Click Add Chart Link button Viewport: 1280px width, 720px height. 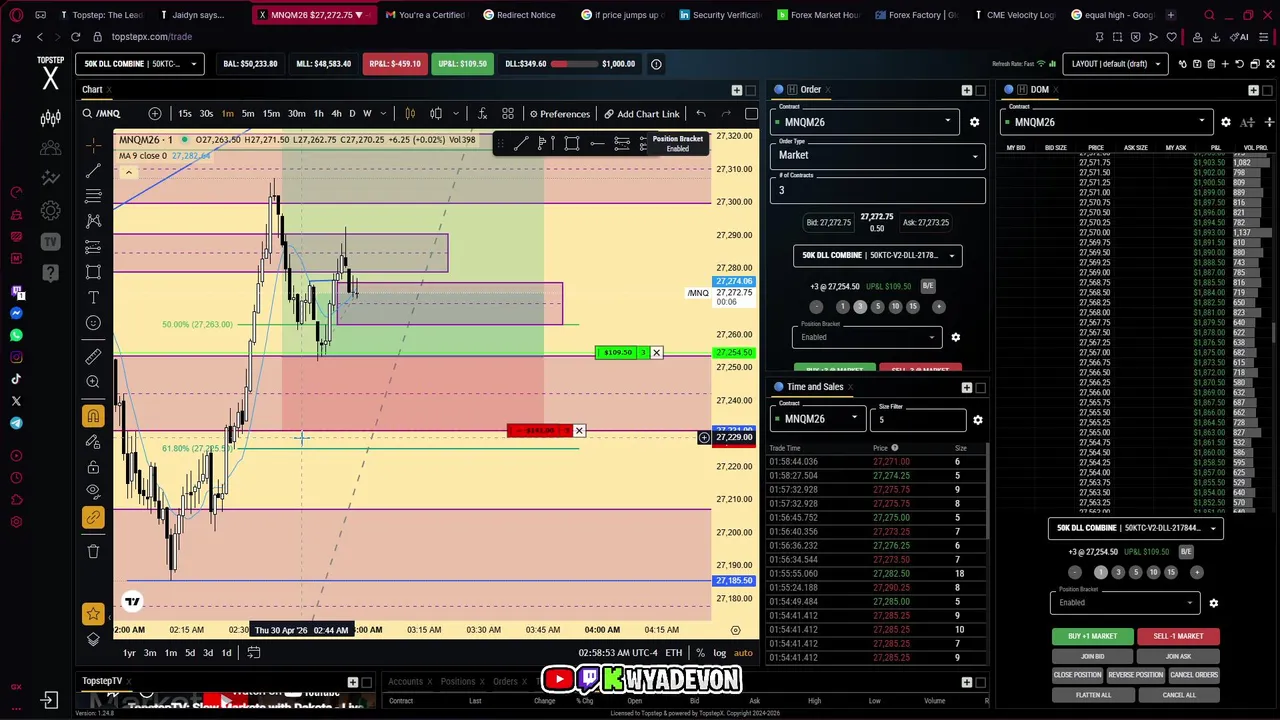(x=641, y=114)
